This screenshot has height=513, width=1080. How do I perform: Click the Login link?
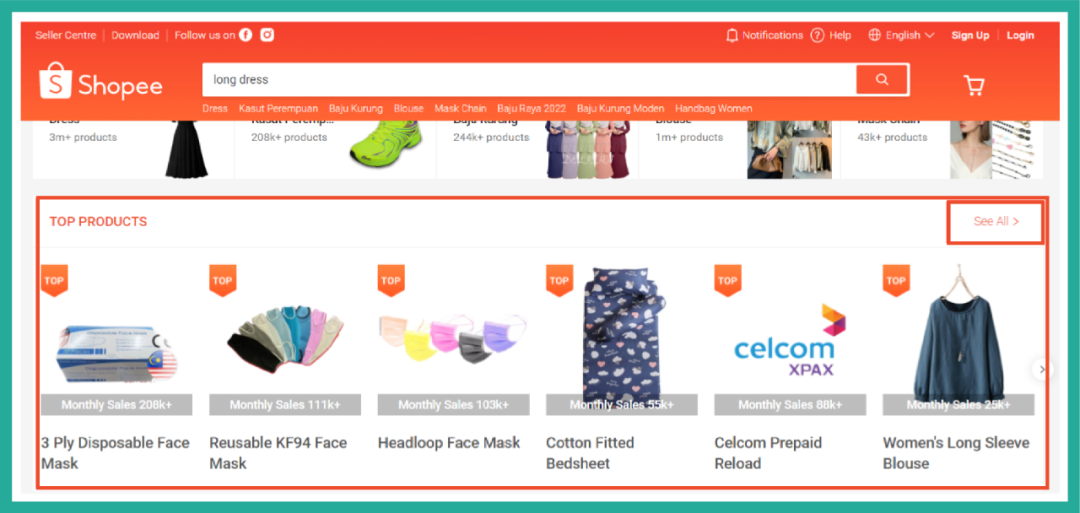click(1020, 35)
